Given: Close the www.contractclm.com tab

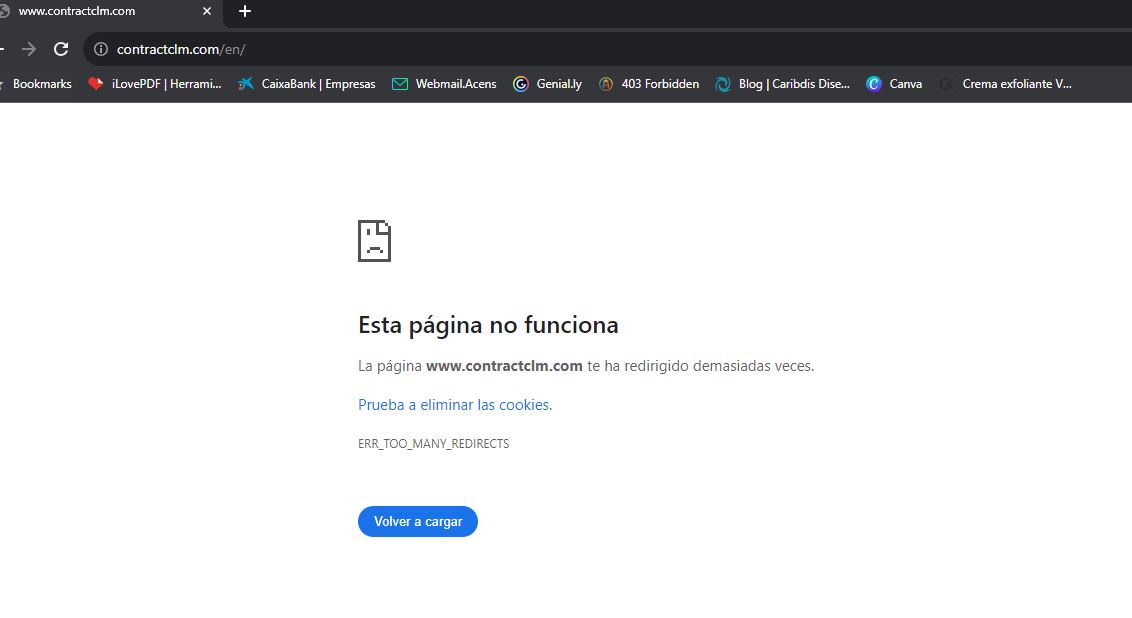Looking at the screenshot, I should 206,11.
